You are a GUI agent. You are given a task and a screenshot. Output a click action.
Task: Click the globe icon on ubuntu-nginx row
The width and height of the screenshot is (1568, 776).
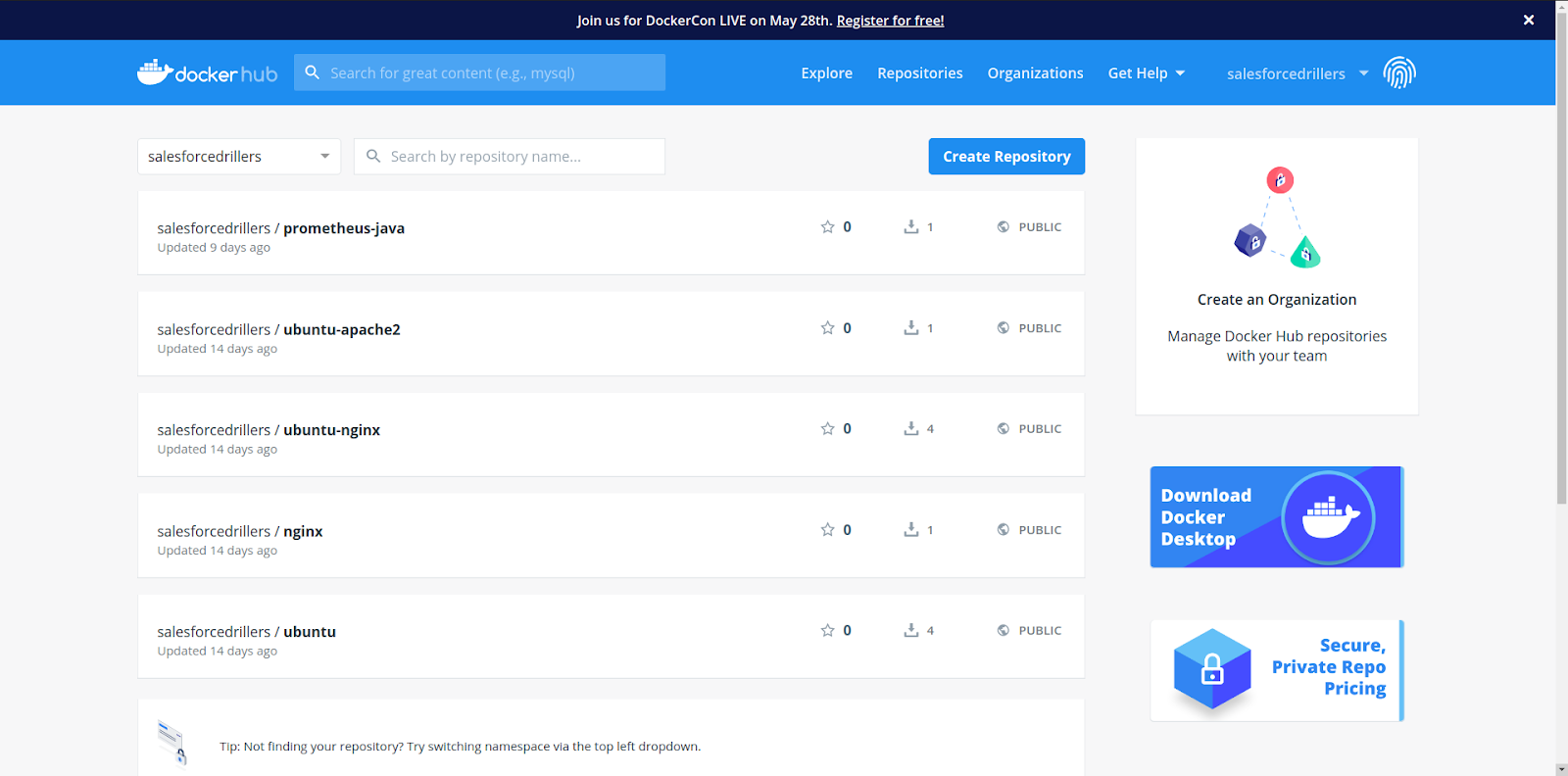(1004, 428)
